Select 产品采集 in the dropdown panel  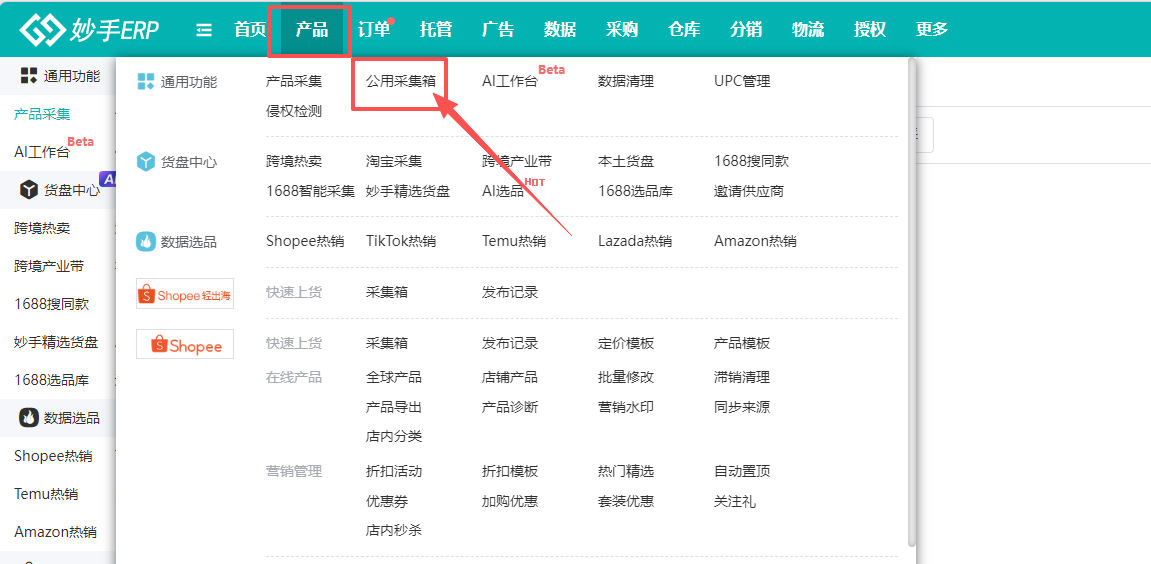coord(294,82)
